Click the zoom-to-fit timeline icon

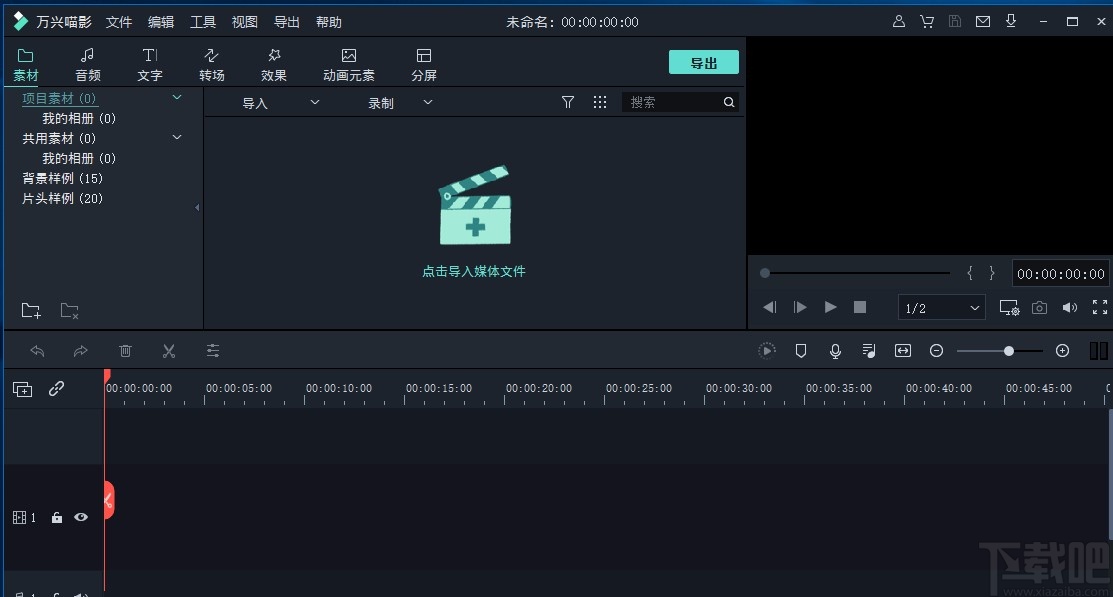(903, 351)
